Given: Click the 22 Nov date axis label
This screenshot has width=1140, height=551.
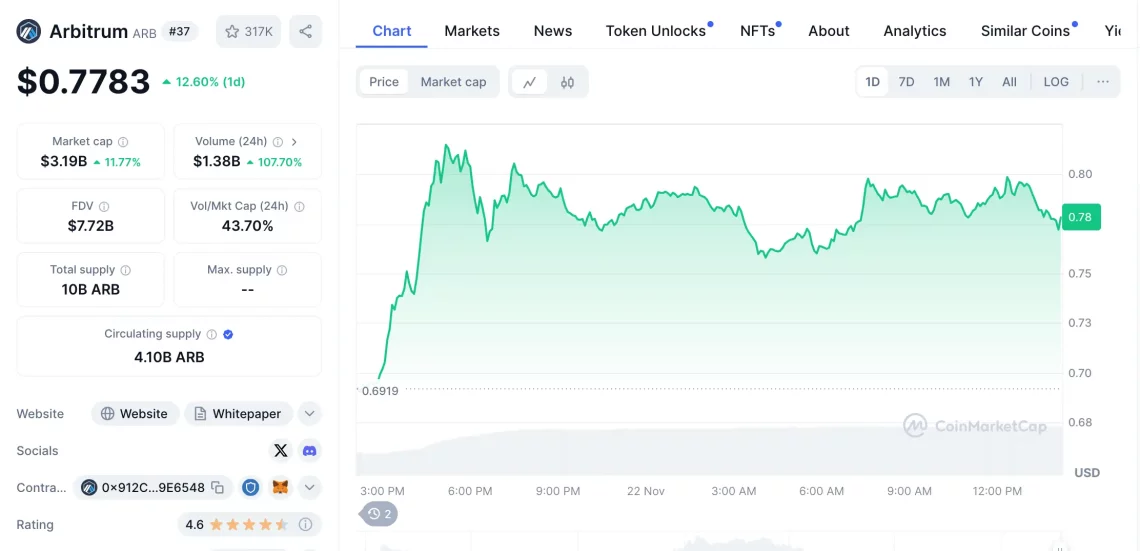Looking at the screenshot, I should 646,491.
